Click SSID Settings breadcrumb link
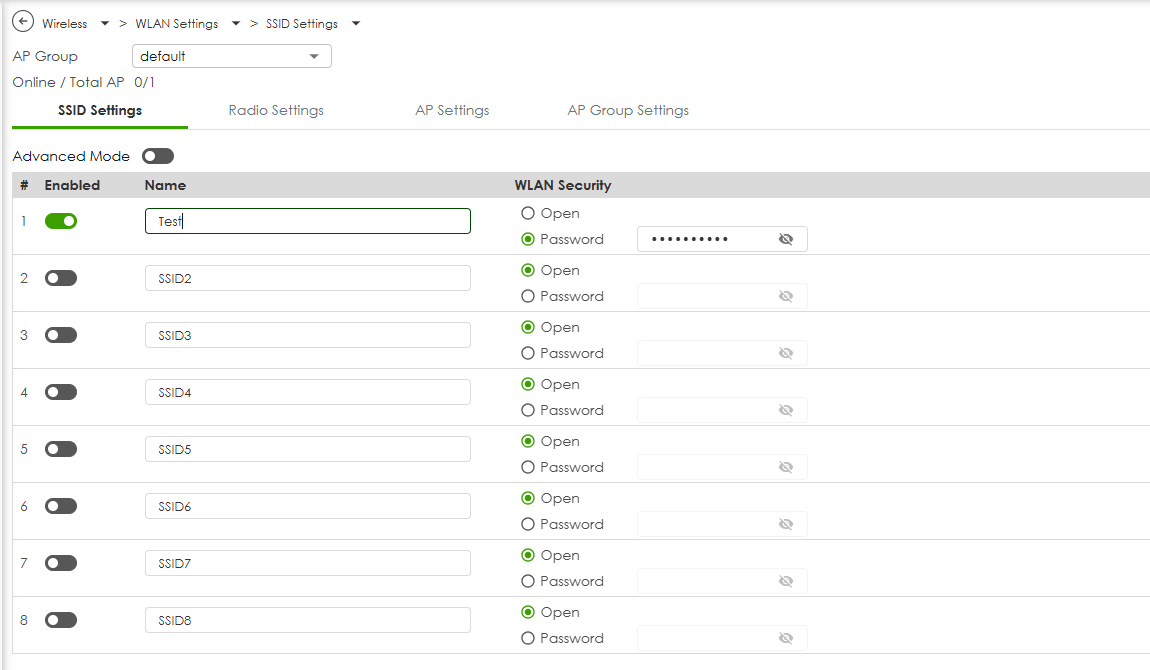The image size is (1150, 670). pyautogui.click(x=301, y=23)
